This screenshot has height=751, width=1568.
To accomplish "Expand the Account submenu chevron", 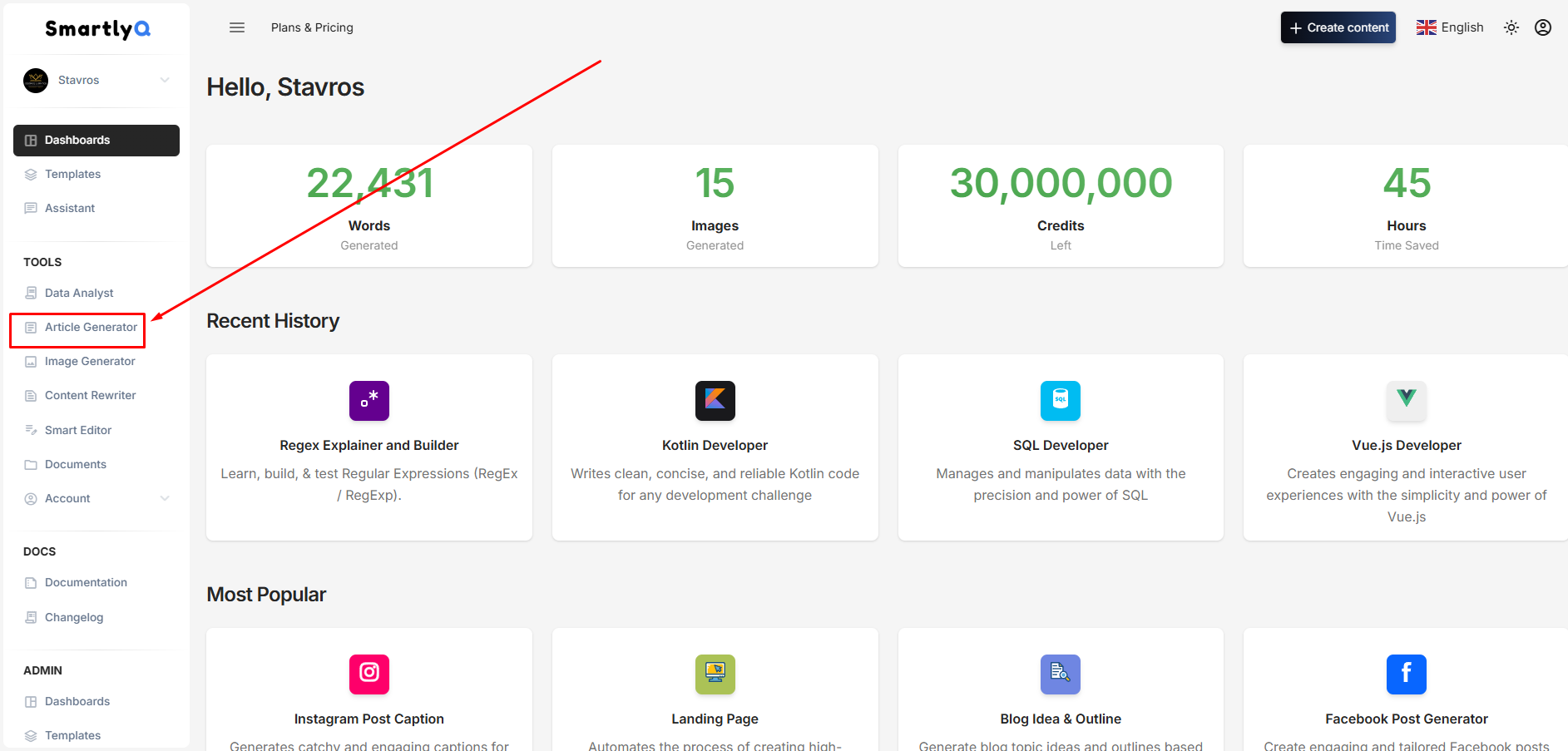I will (165, 498).
